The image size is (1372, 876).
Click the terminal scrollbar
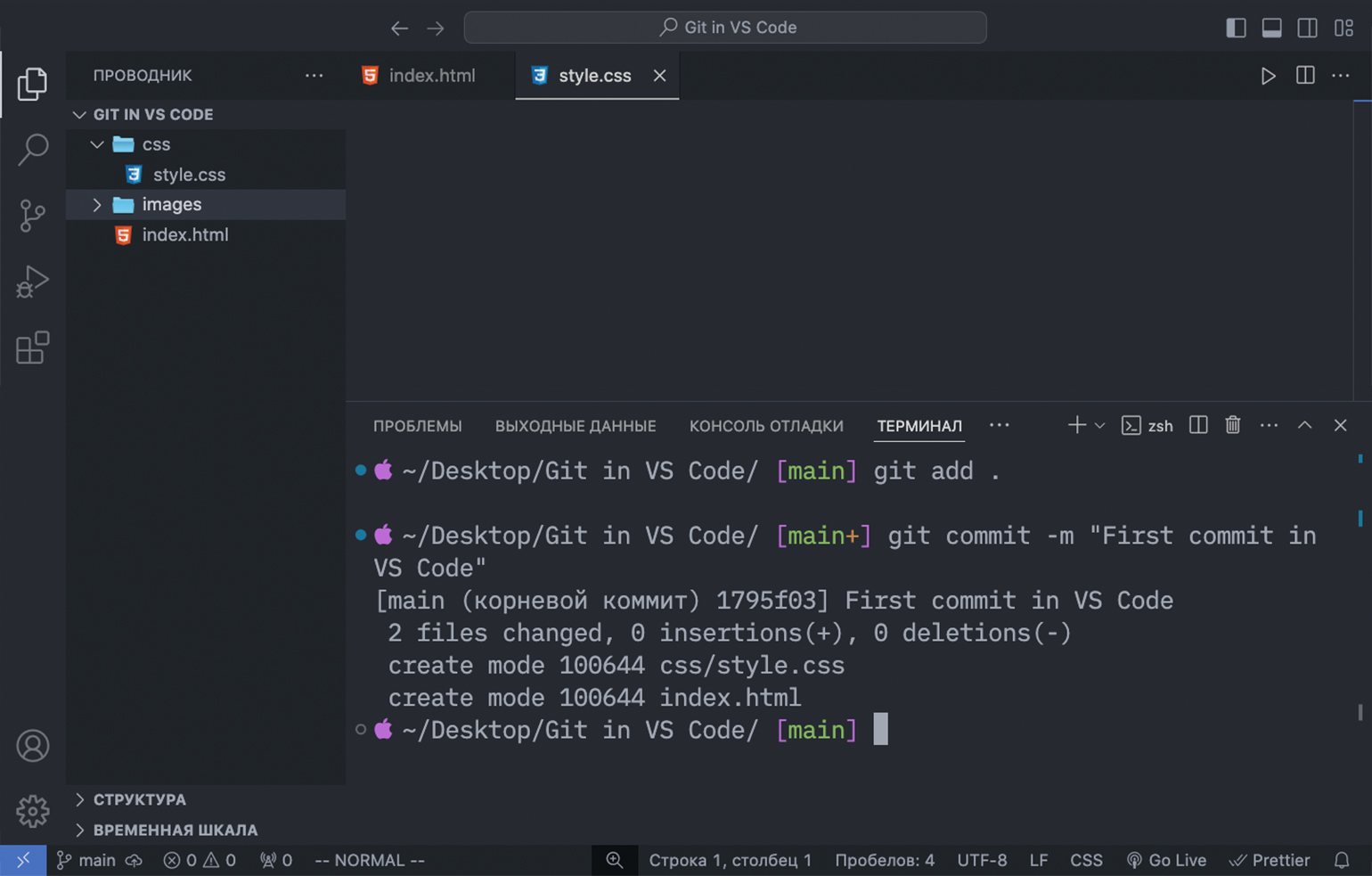[x=1360, y=712]
